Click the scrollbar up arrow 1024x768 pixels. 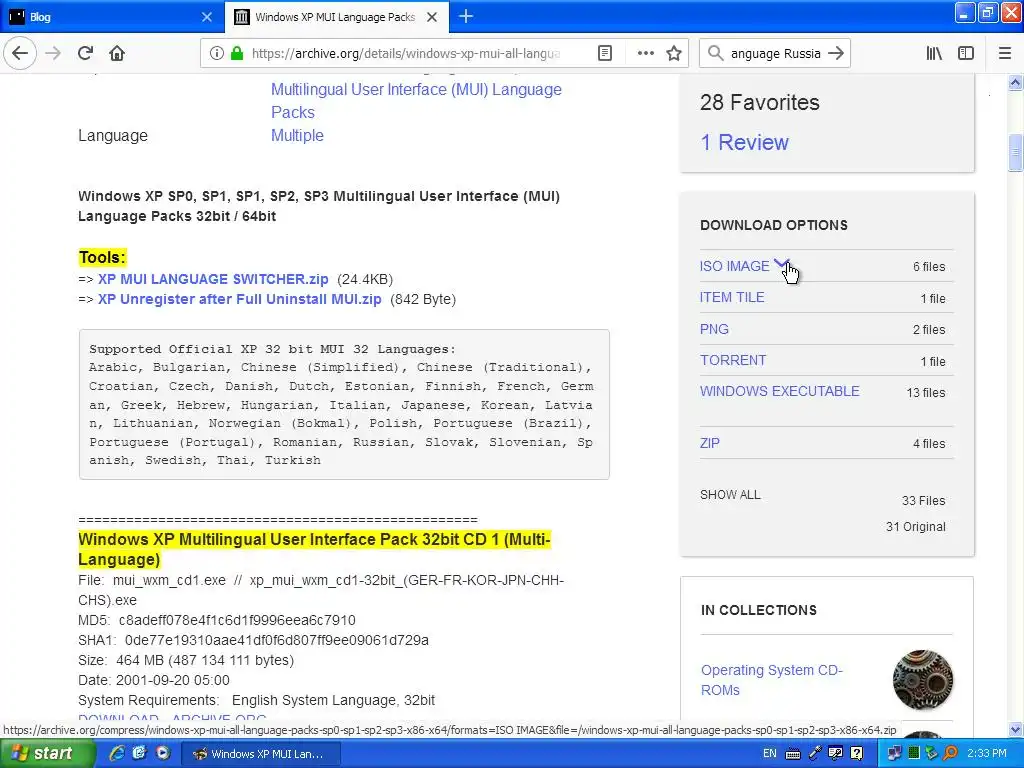pos(1015,82)
